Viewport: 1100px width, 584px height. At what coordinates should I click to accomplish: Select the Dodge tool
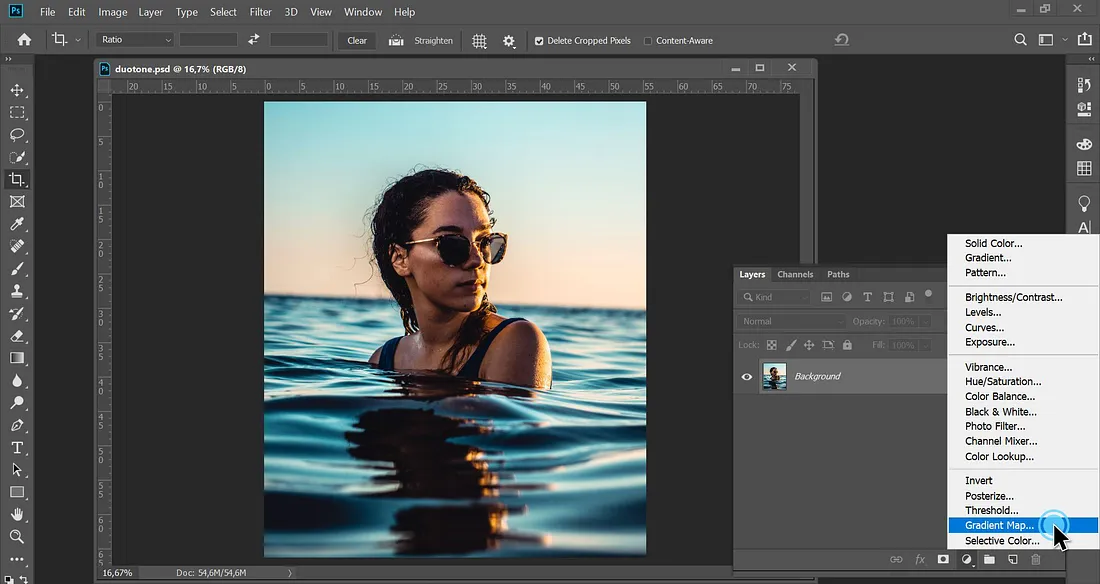pos(17,403)
